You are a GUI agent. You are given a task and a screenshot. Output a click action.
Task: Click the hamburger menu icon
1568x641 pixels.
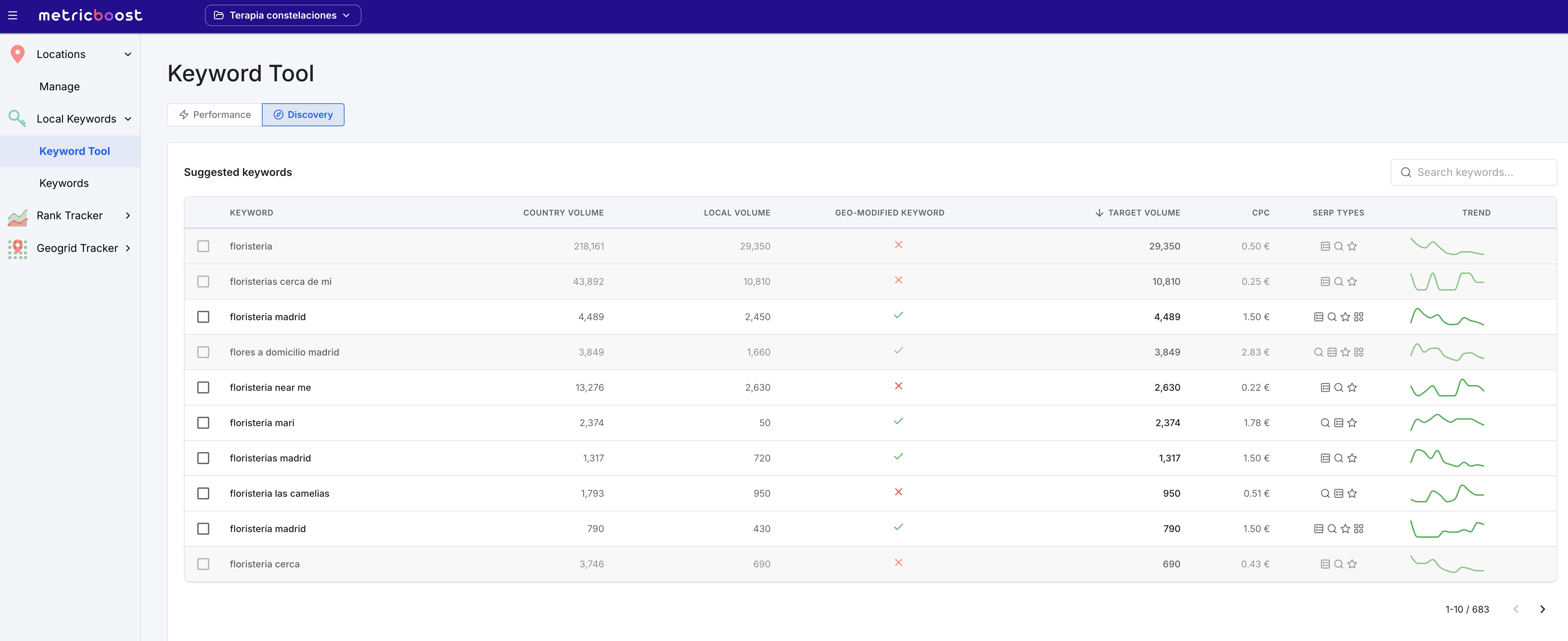coord(12,15)
